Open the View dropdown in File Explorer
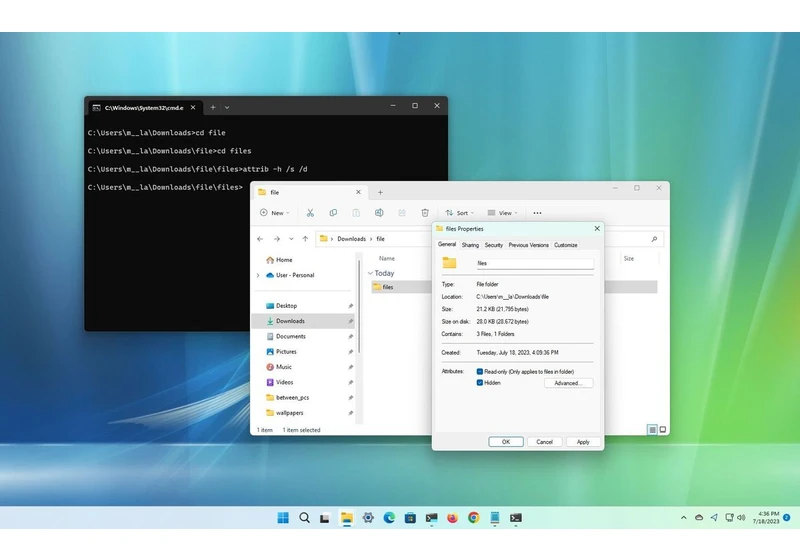800x560 pixels. pos(503,213)
